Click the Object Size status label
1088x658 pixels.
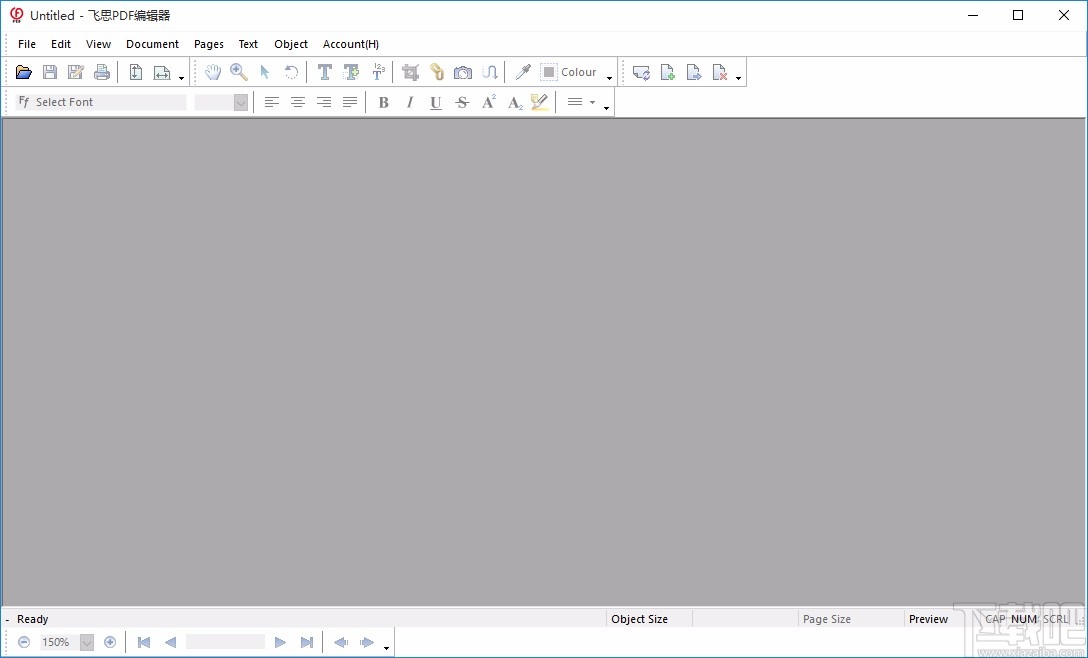pos(639,619)
